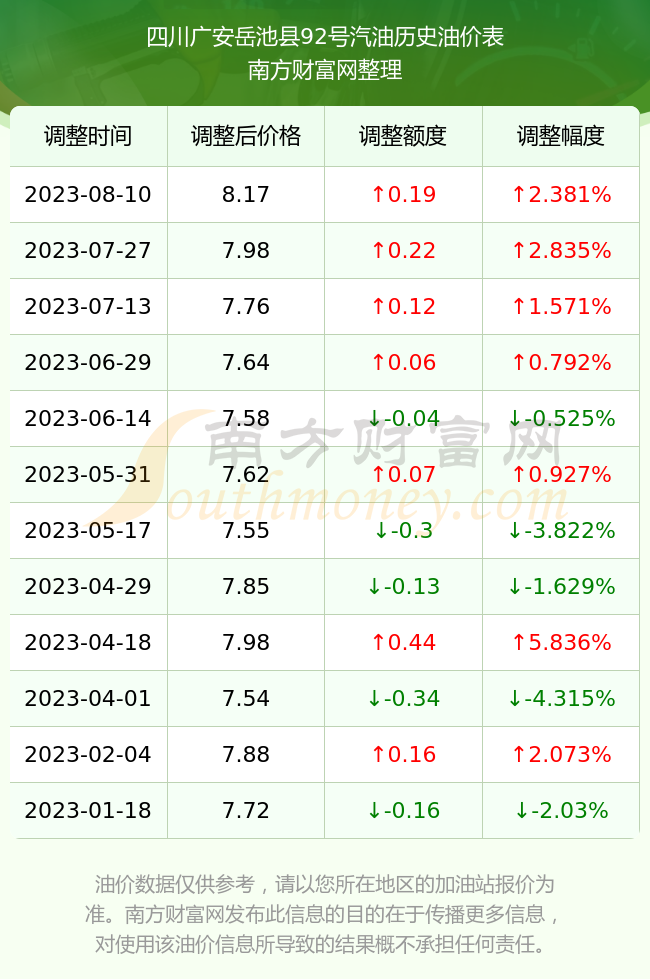Viewport: 650px width, 980px height.
Task: Click the ↓-1.629% percentage cell
Action: [561, 586]
